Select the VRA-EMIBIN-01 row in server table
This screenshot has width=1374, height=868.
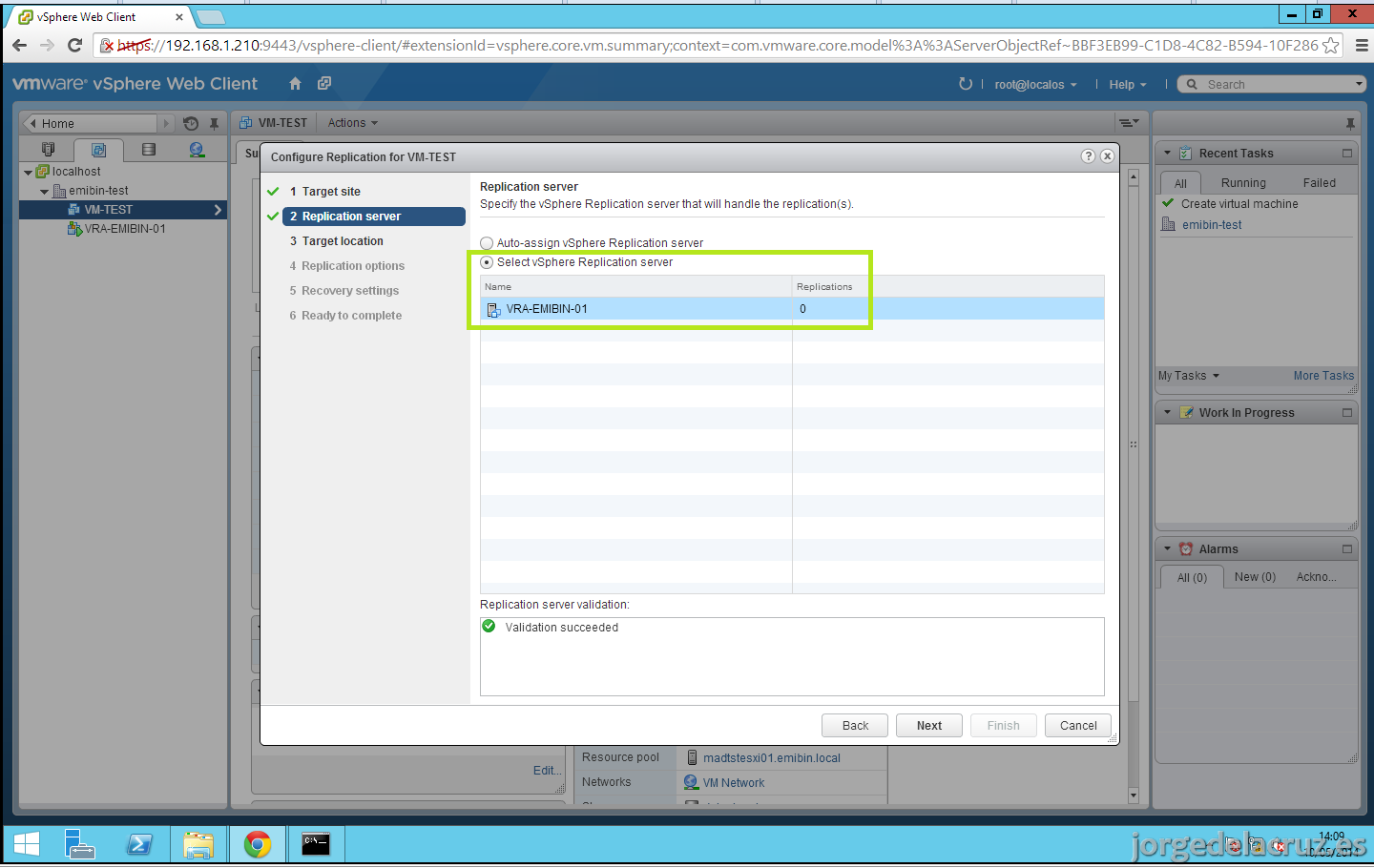(792, 309)
